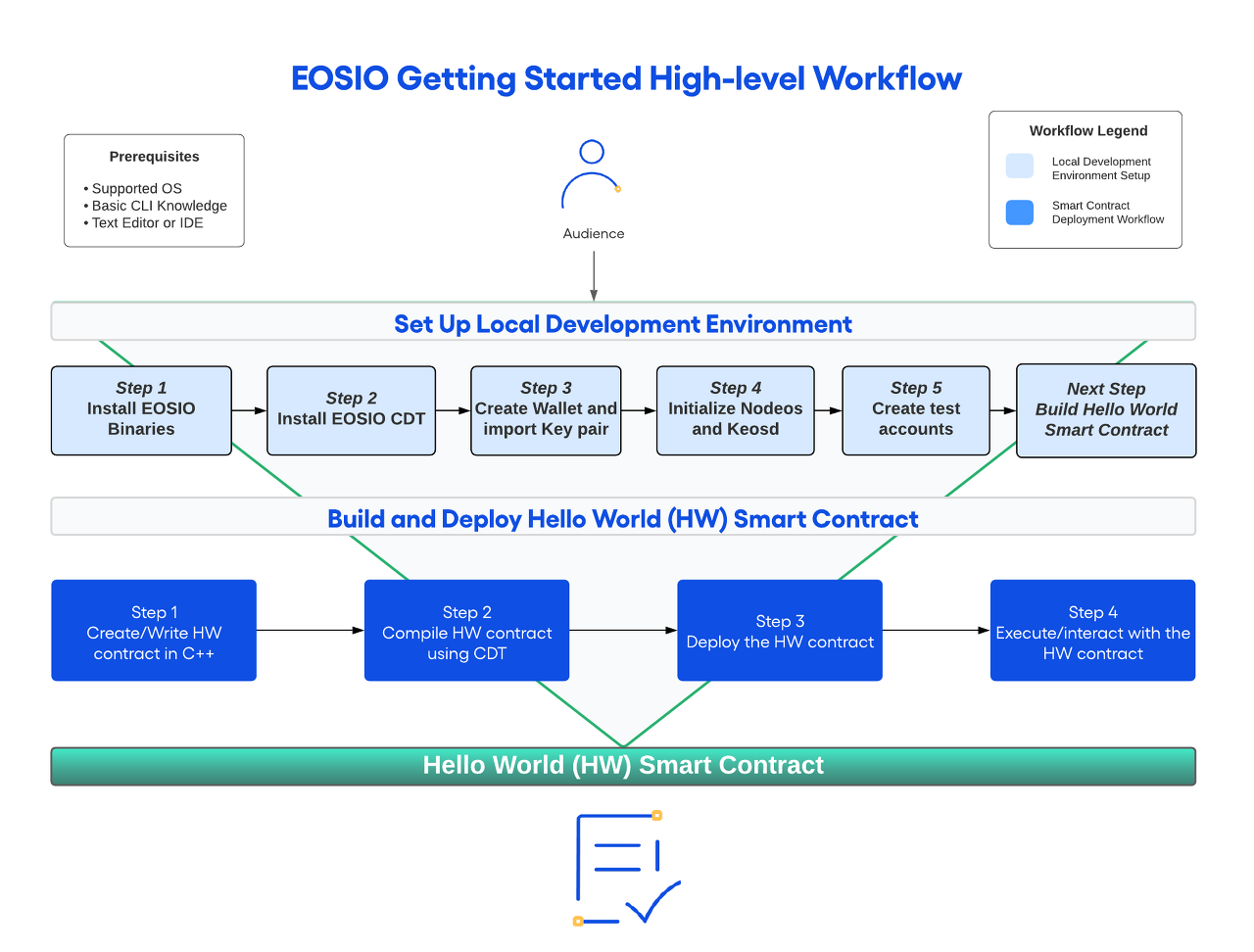1254x952 pixels.
Task: Click the Local Development Environment Setup legend label
Action: point(1101,168)
